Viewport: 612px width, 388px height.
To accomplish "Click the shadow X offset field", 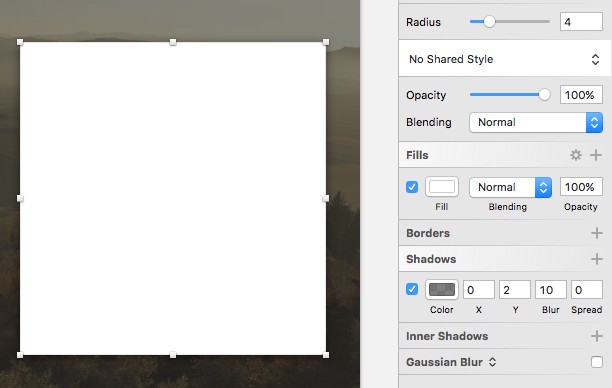I will [479, 290].
